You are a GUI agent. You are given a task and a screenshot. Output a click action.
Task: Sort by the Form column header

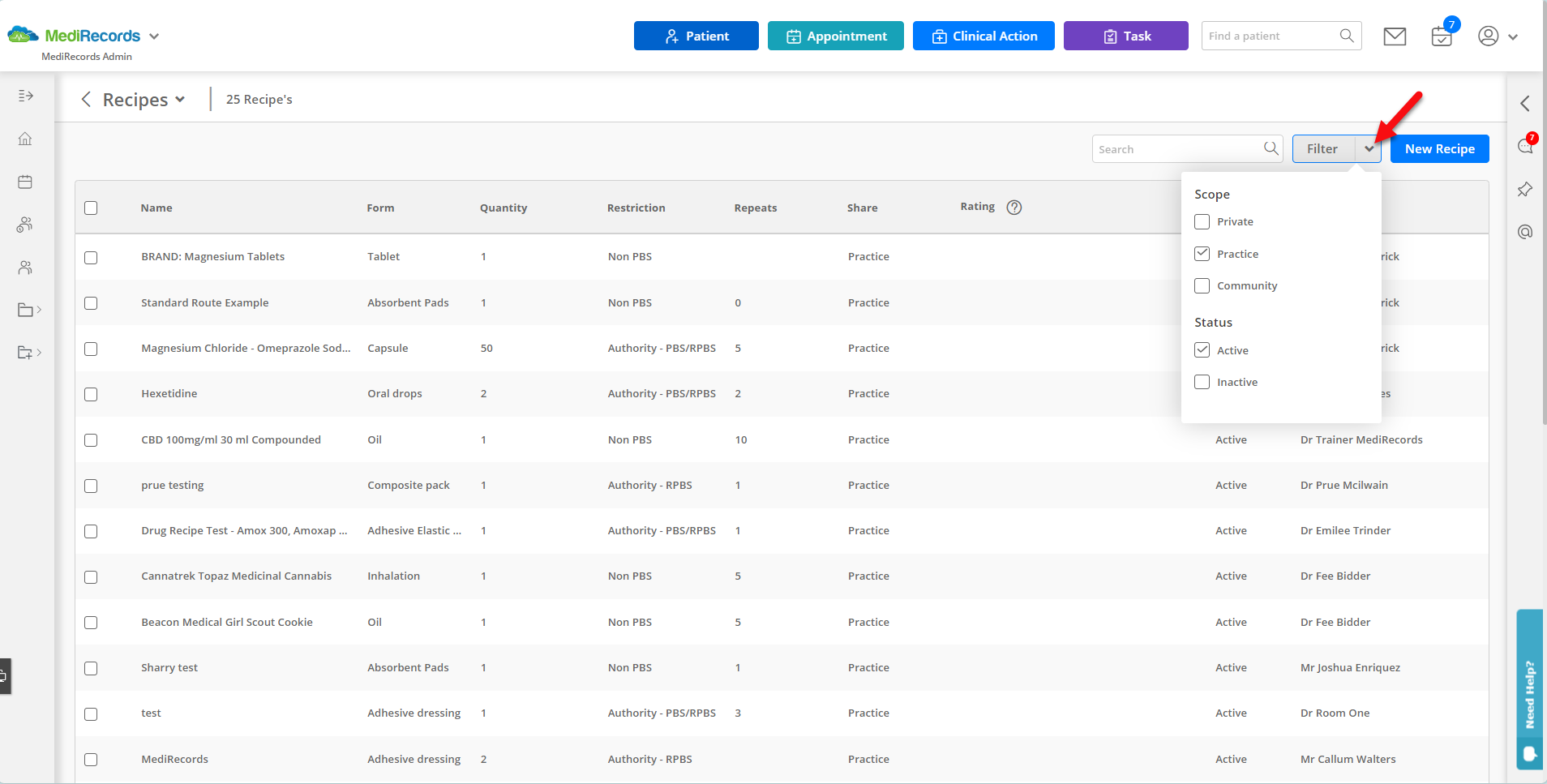point(380,208)
